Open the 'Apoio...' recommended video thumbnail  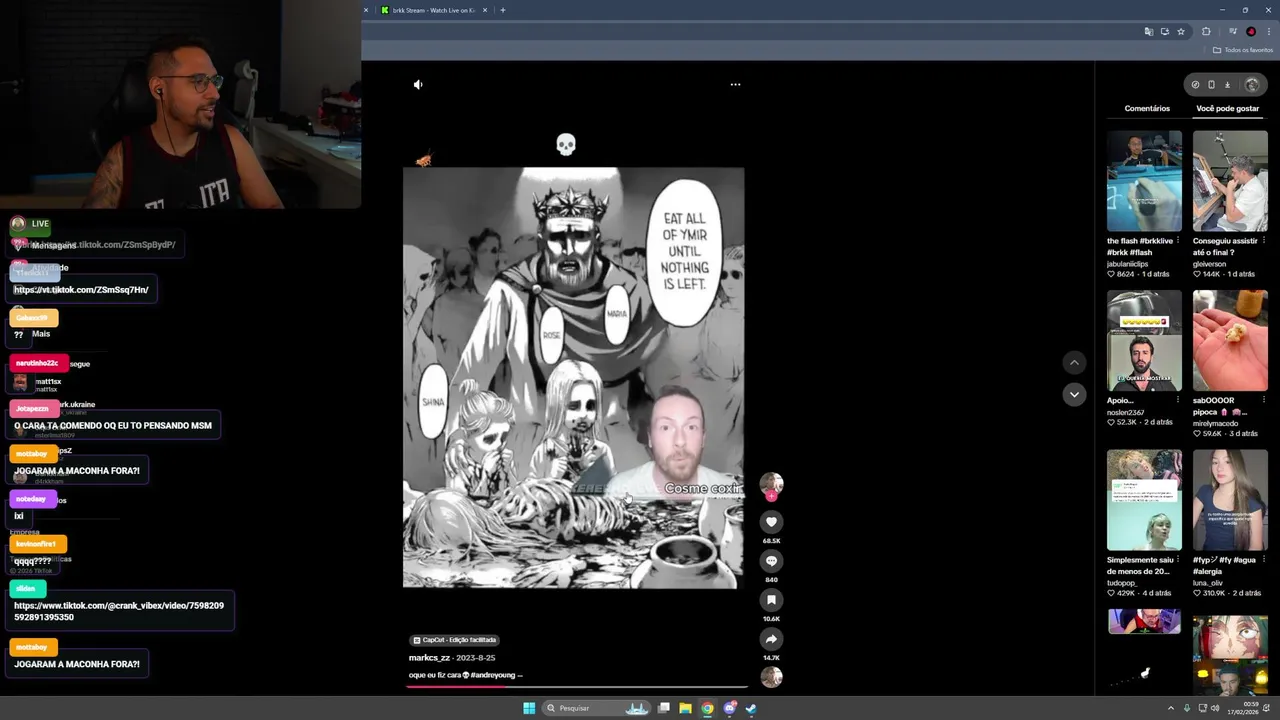coord(1144,341)
